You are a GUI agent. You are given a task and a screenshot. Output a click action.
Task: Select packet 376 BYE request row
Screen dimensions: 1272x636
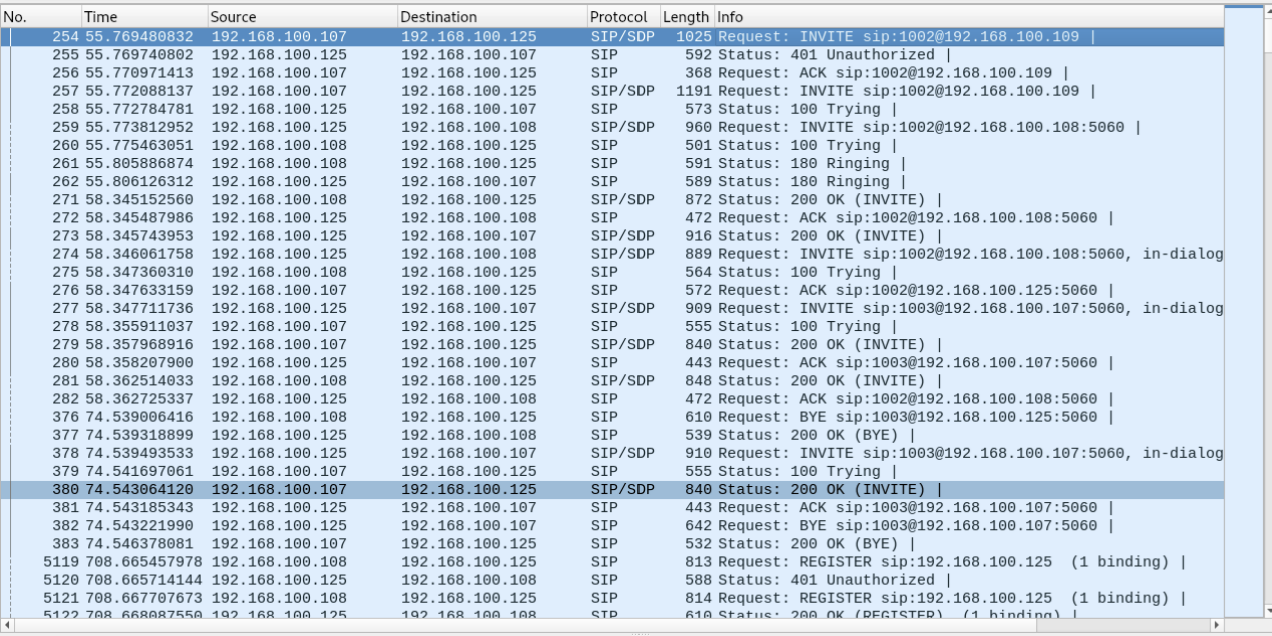pos(600,417)
